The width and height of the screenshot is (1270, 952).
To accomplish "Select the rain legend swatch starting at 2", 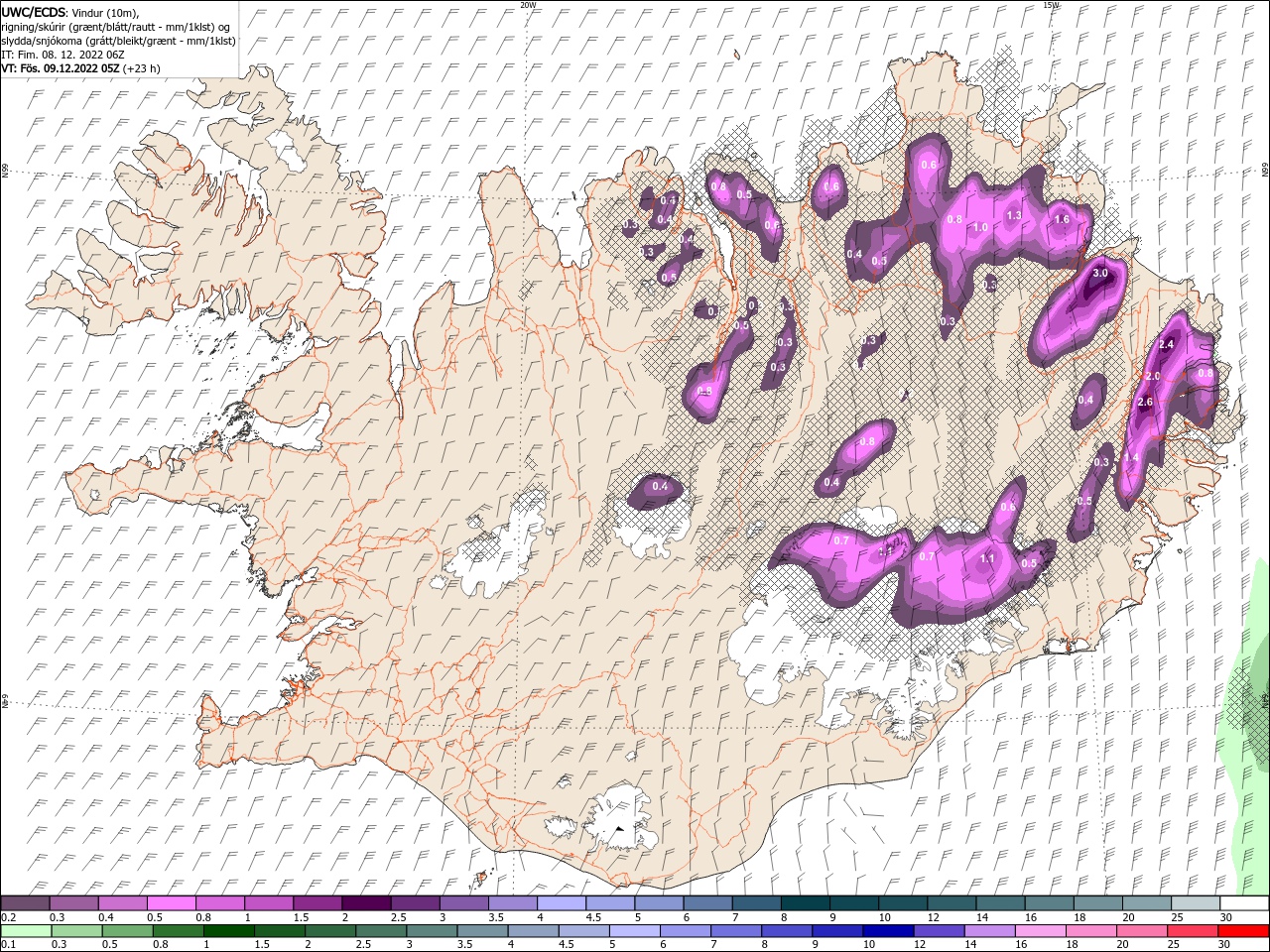I will pyautogui.click(x=330, y=931).
